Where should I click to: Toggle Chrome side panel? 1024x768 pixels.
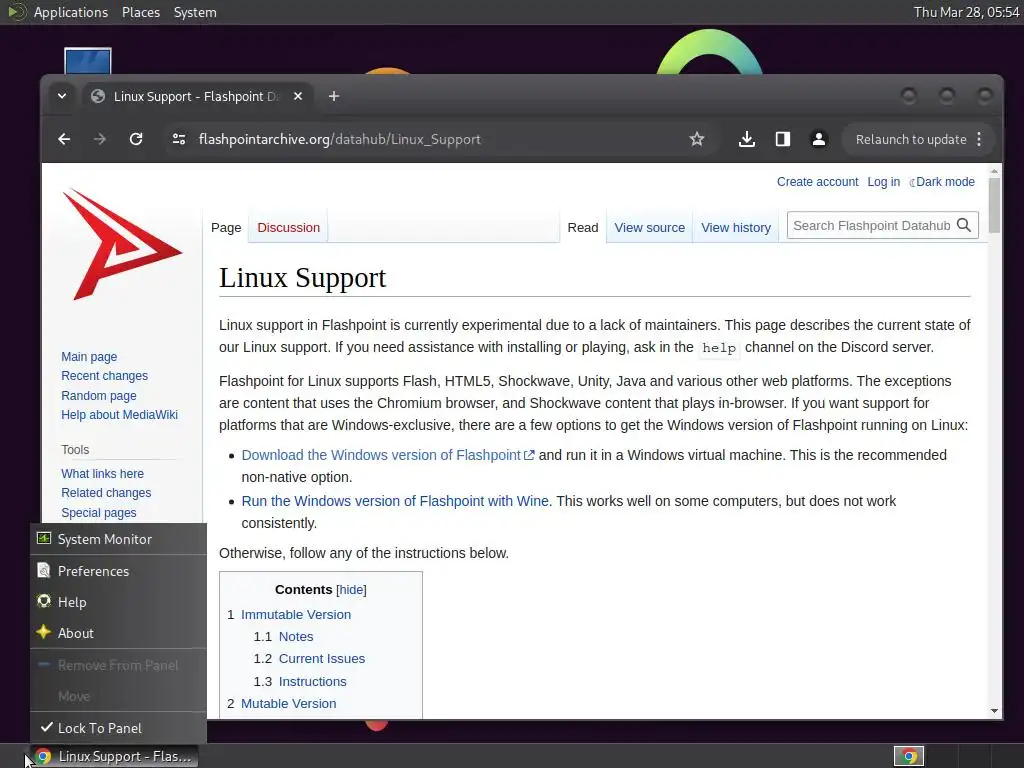pyautogui.click(x=782, y=139)
